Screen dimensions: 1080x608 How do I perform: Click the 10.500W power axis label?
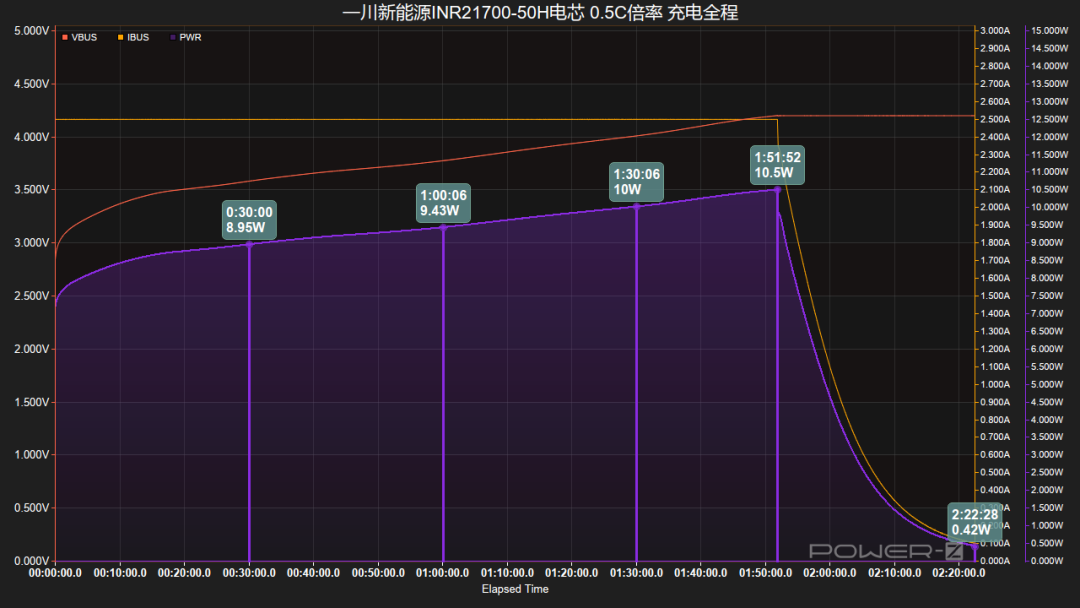(x=1050, y=190)
